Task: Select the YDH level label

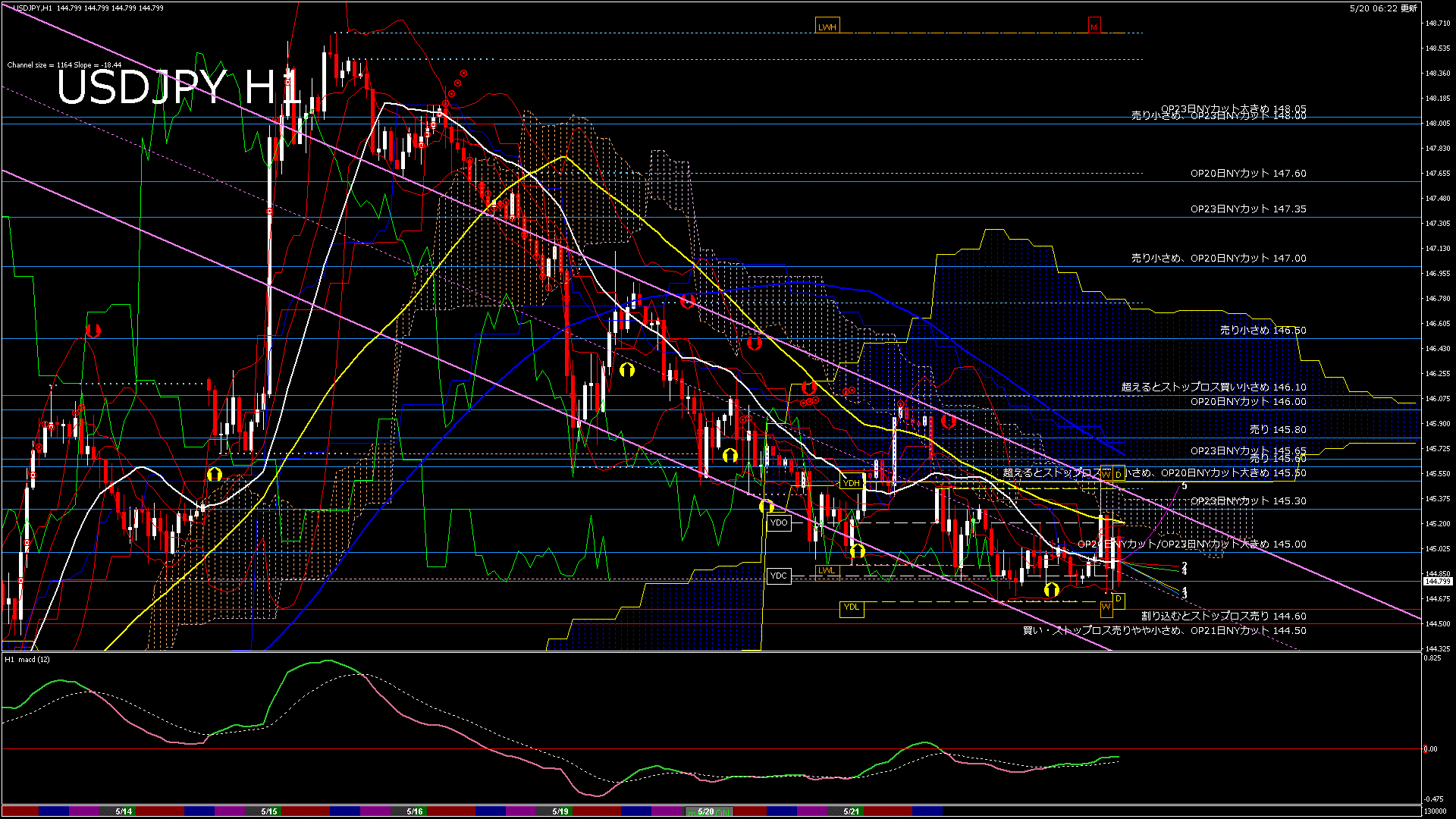Action: pyautogui.click(x=852, y=483)
